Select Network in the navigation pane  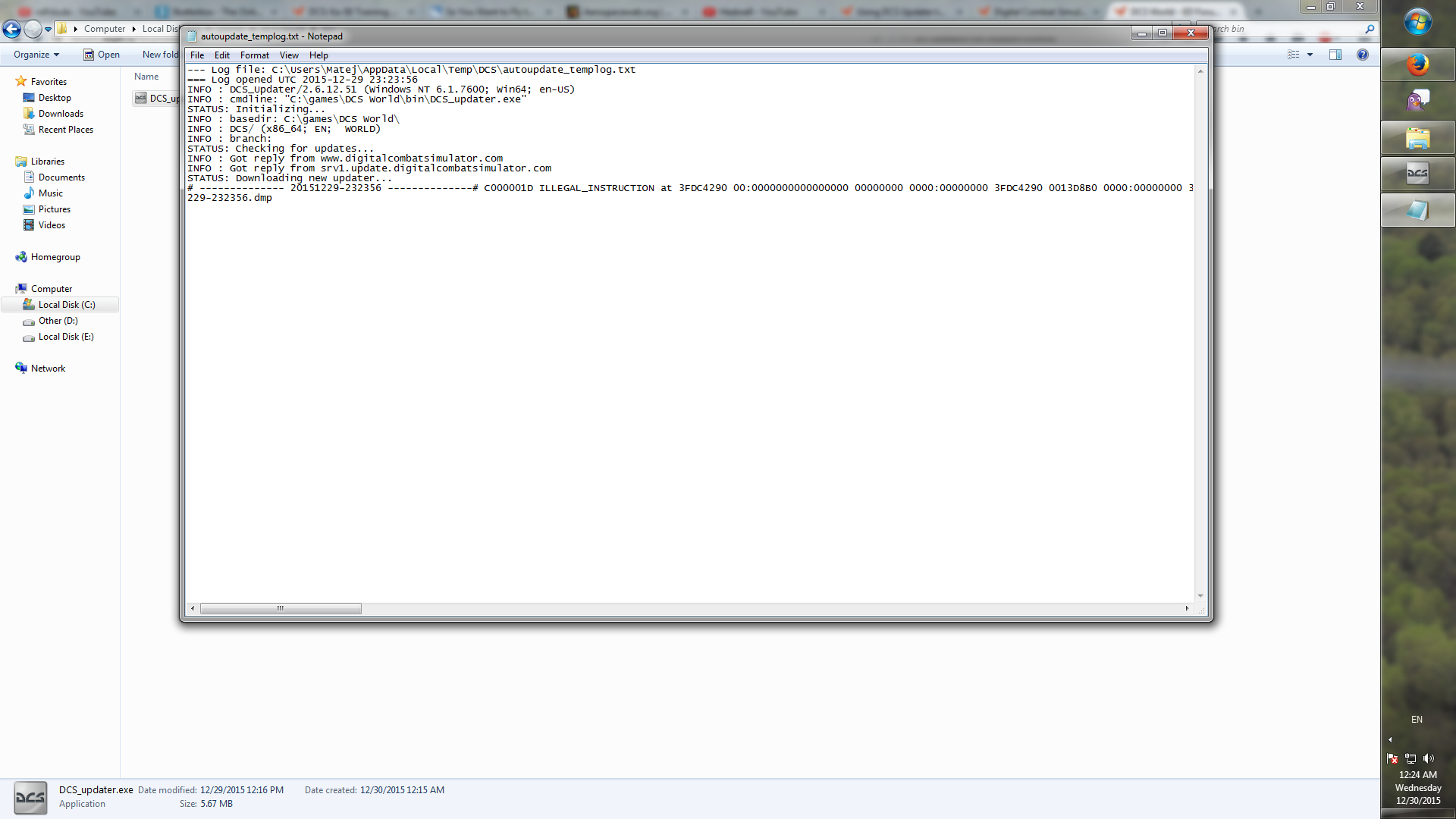(x=48, y=369)
